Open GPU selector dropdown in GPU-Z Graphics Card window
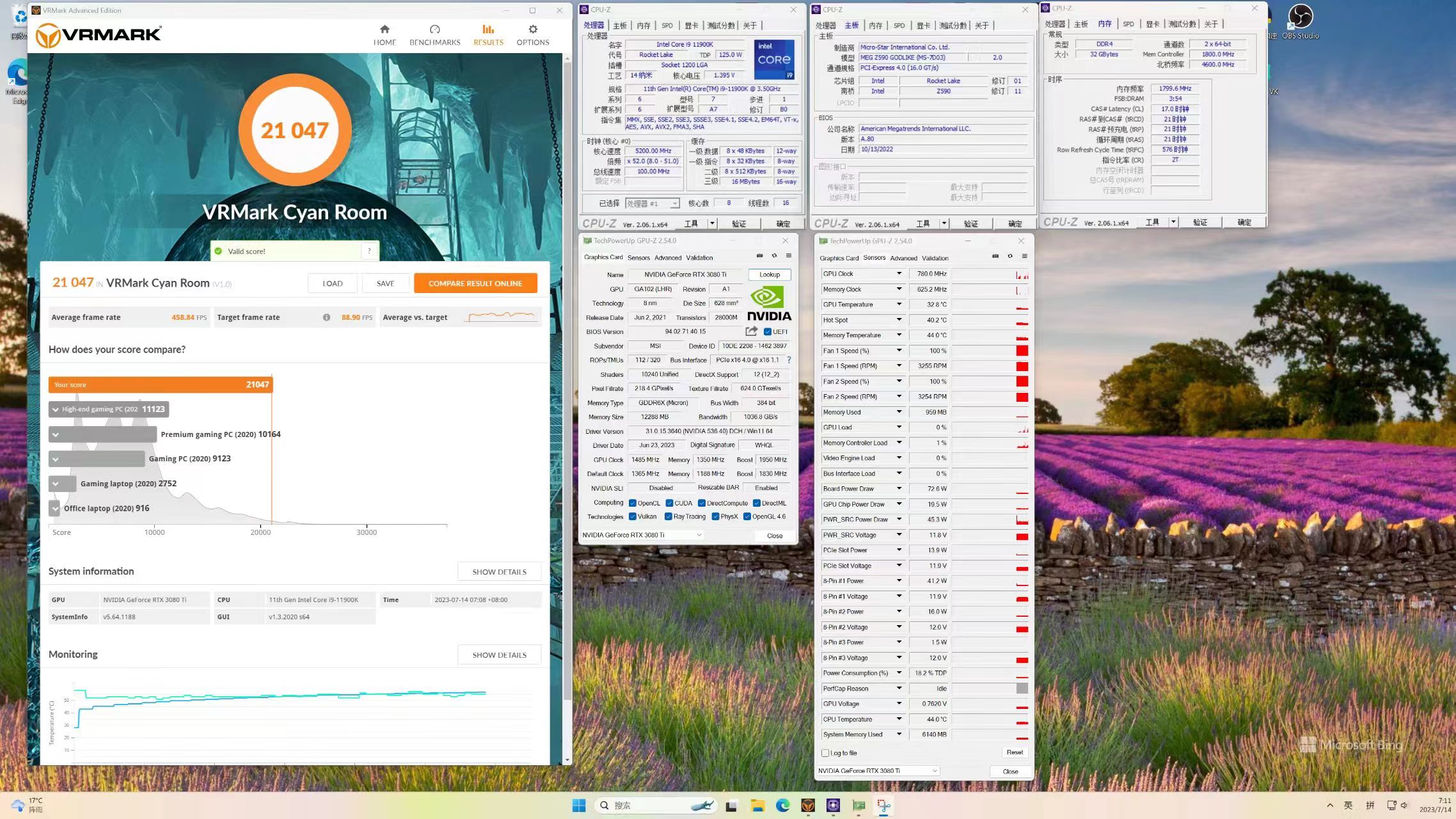This screenshot has height=819, width=1456. tap(642, 535)
